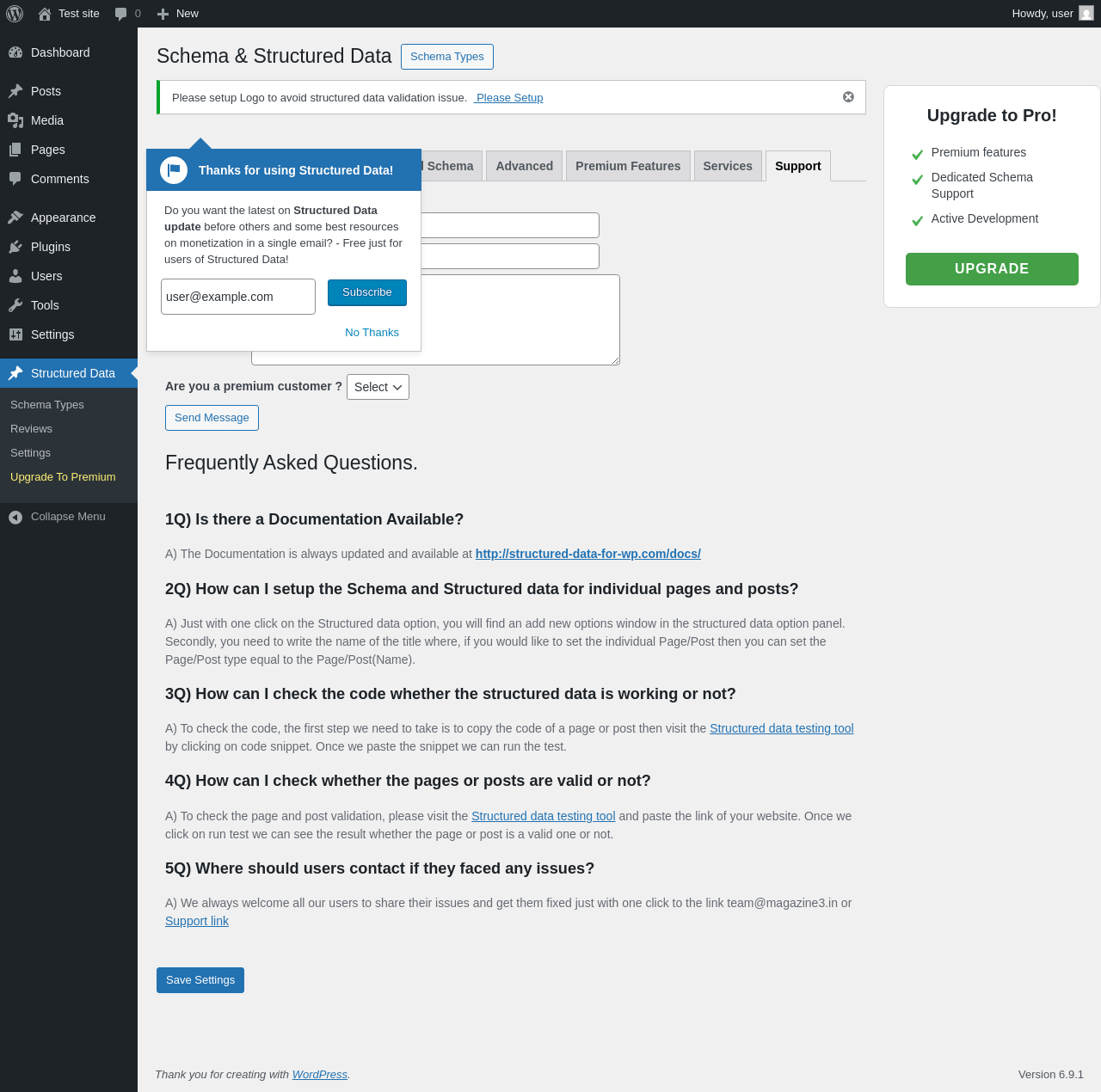Switch to the Premium Features tab

pyautogui.click(x=628, y=166)
